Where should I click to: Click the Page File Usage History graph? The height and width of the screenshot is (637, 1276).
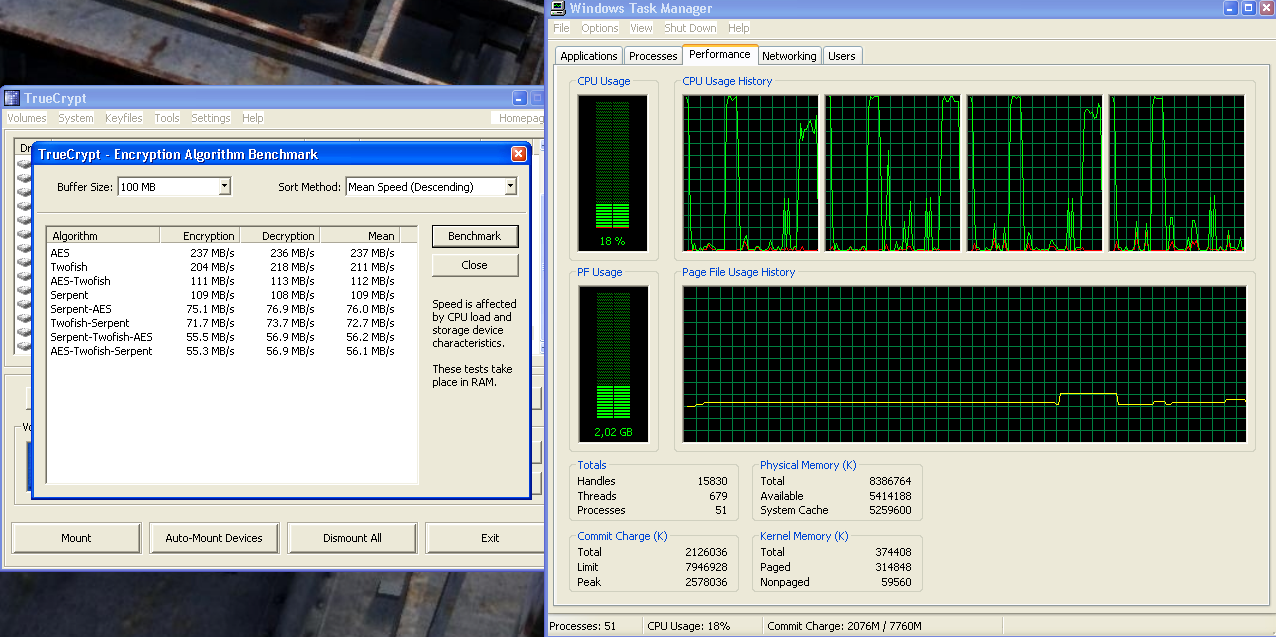click(965, 364)
